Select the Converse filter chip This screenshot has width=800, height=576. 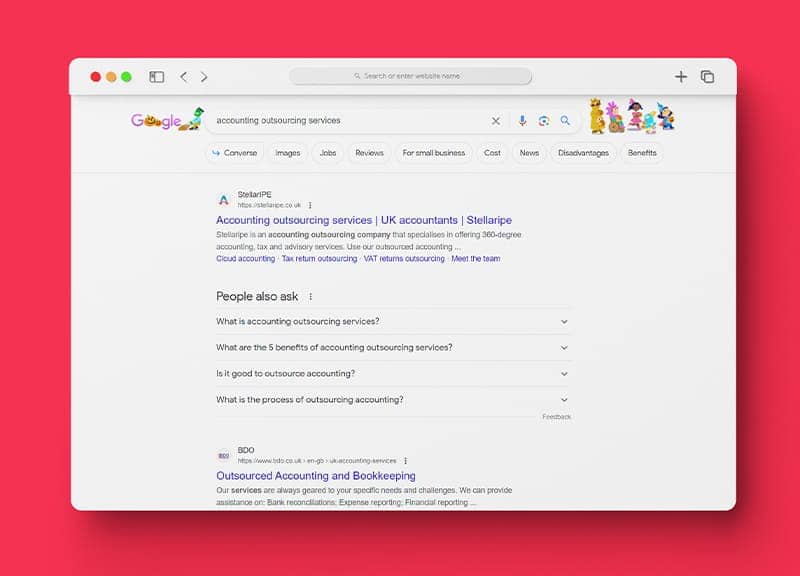[235, 153]
